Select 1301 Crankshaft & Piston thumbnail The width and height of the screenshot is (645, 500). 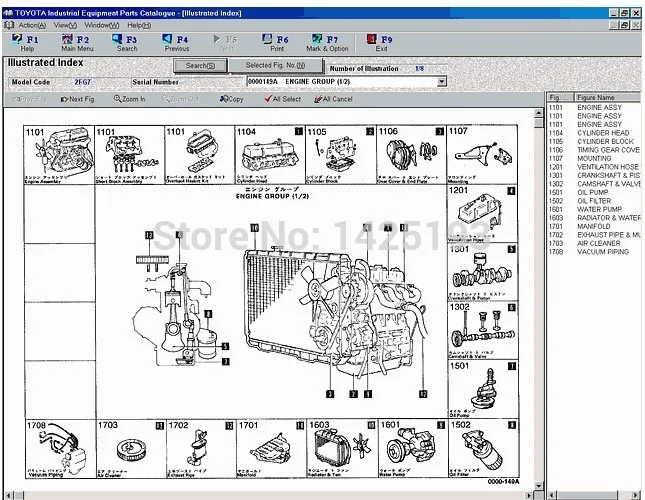482,272
